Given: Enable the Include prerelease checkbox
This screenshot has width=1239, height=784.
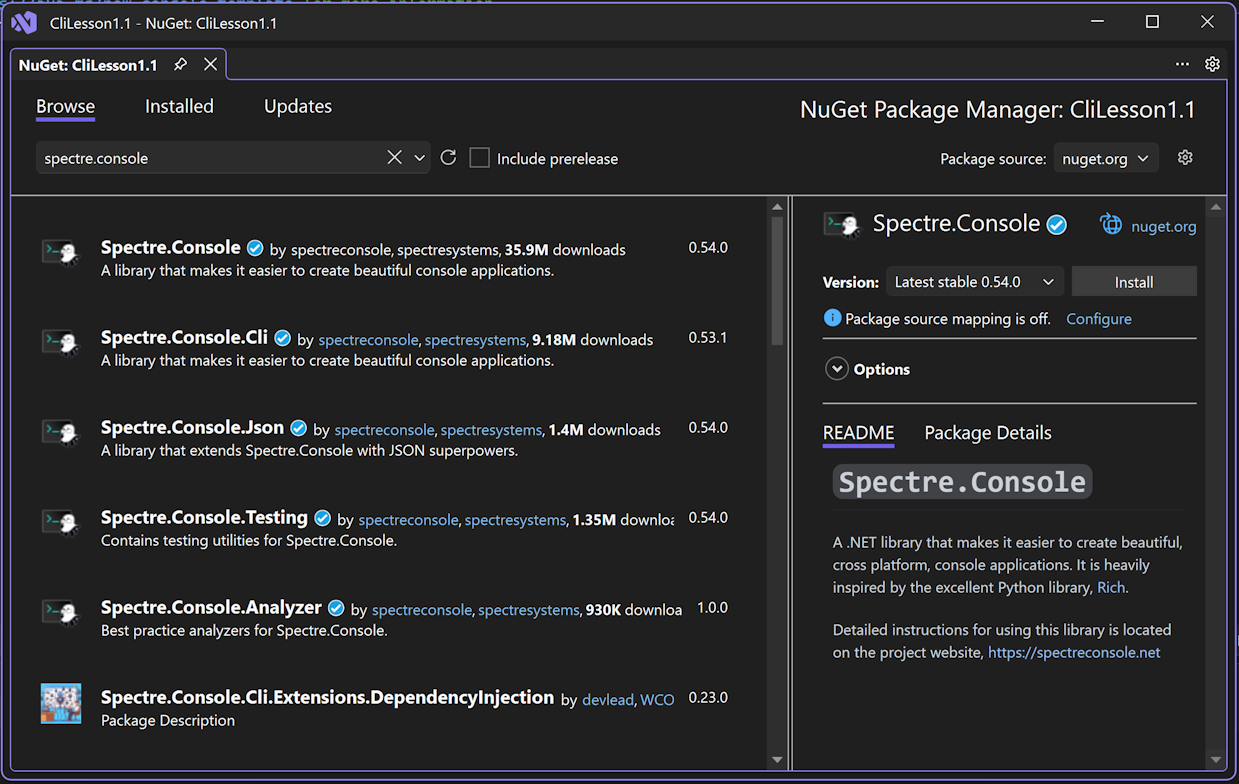Looking at the screenshot, I should pyautogui.click(x=479, y=157).
